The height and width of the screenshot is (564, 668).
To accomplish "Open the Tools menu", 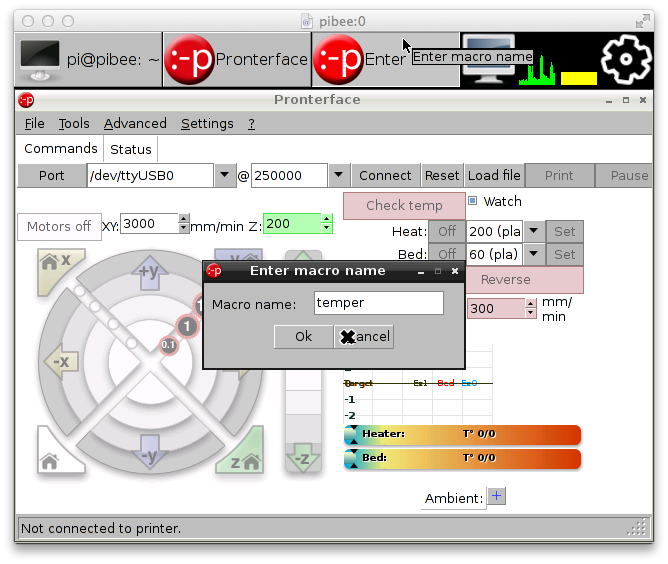I will [74, 124].
